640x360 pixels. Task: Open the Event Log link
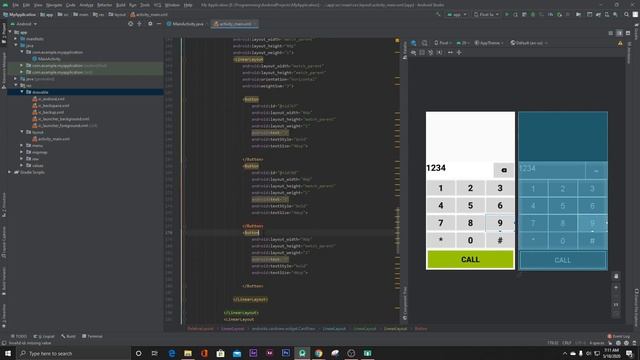619,336
